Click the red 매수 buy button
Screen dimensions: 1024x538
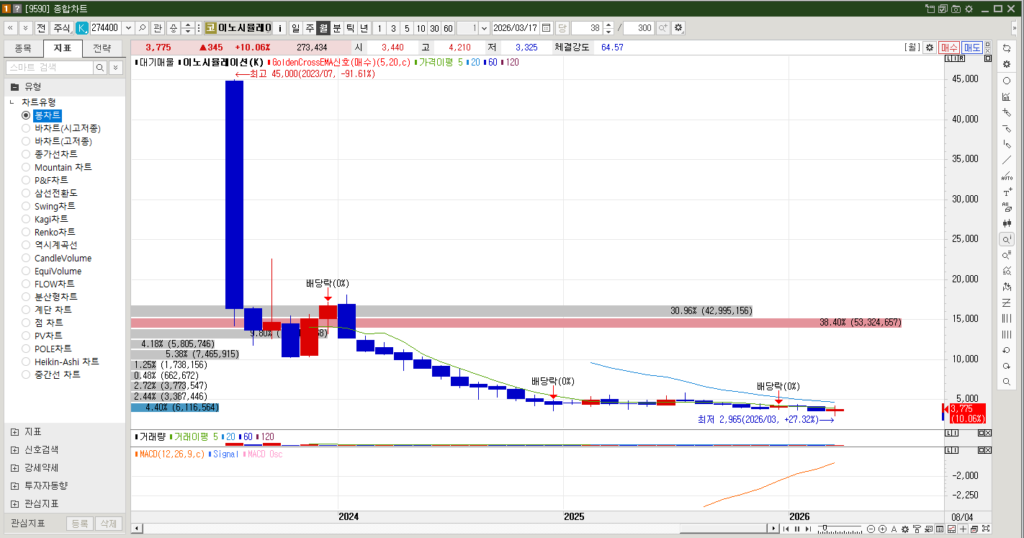click(949, 47)
